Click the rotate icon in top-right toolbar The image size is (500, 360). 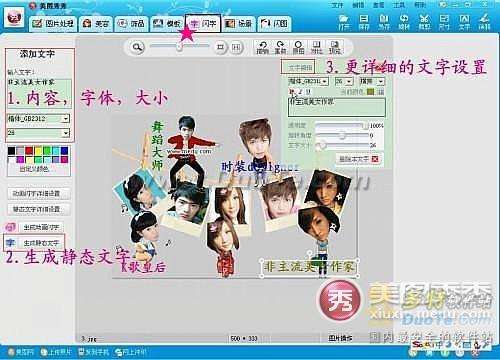[404, 22]
